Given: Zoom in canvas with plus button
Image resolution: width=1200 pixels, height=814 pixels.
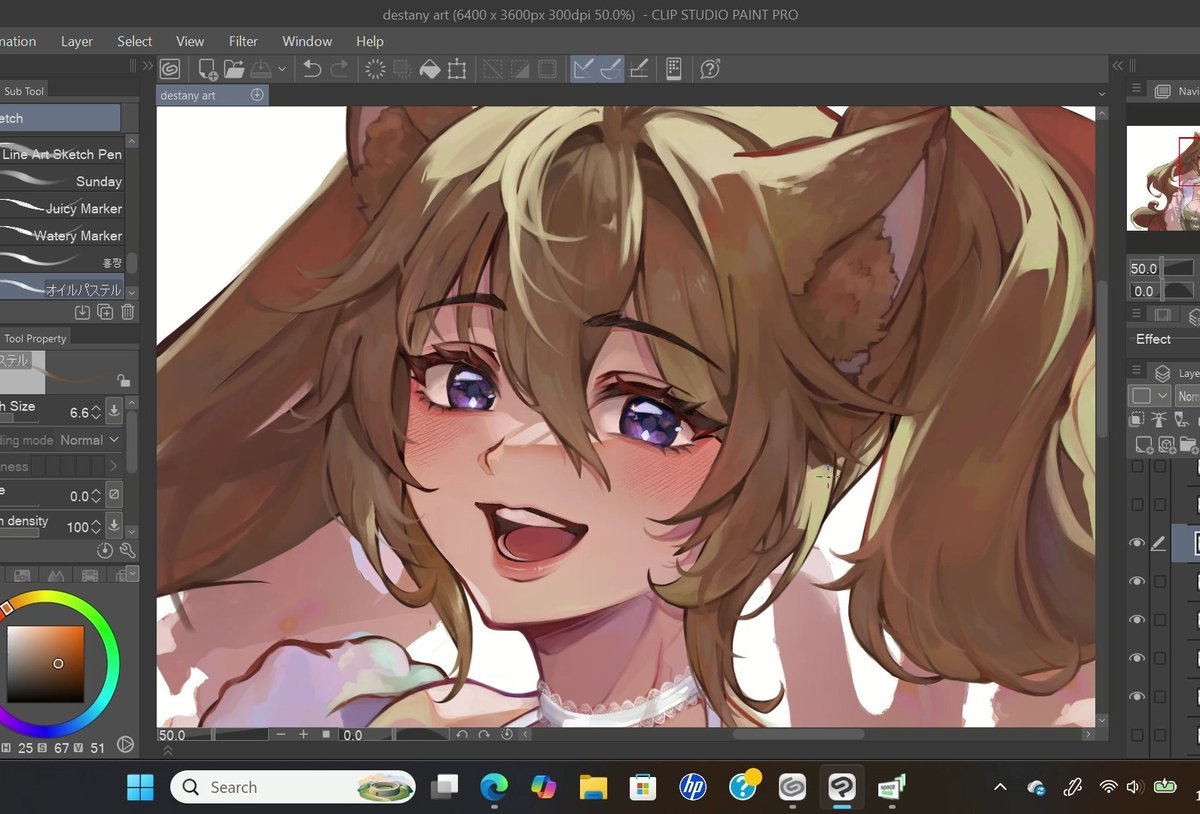Looking at the screenshot, I should click(x=303, y=734).
